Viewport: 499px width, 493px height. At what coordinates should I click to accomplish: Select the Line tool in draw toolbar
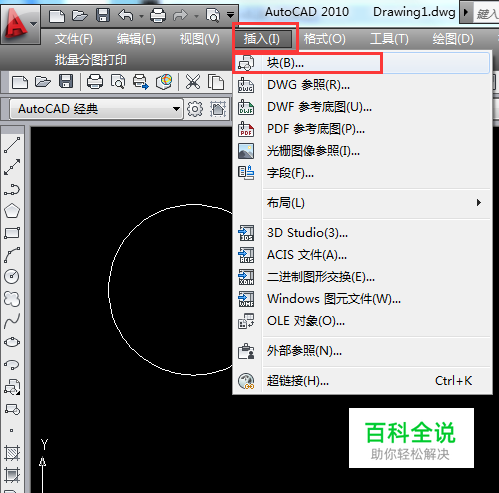tap(12, 145)
